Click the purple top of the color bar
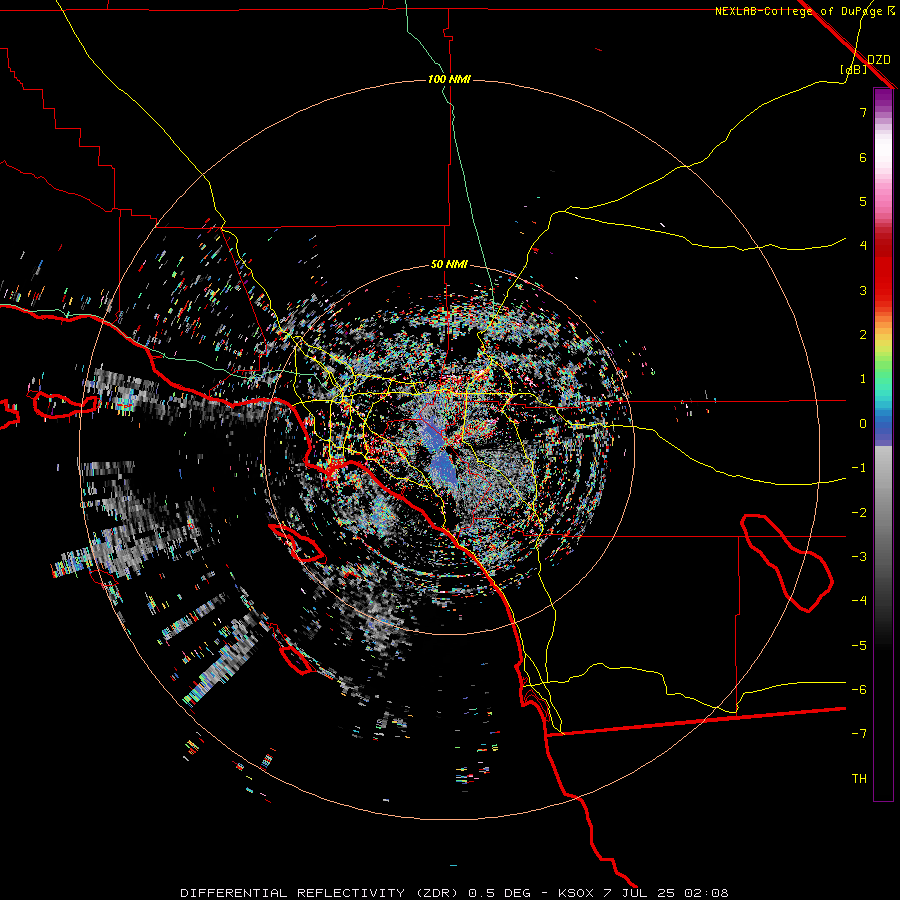Screen dimensions: 900x900 pyautogui.click(x=883, y=99)
